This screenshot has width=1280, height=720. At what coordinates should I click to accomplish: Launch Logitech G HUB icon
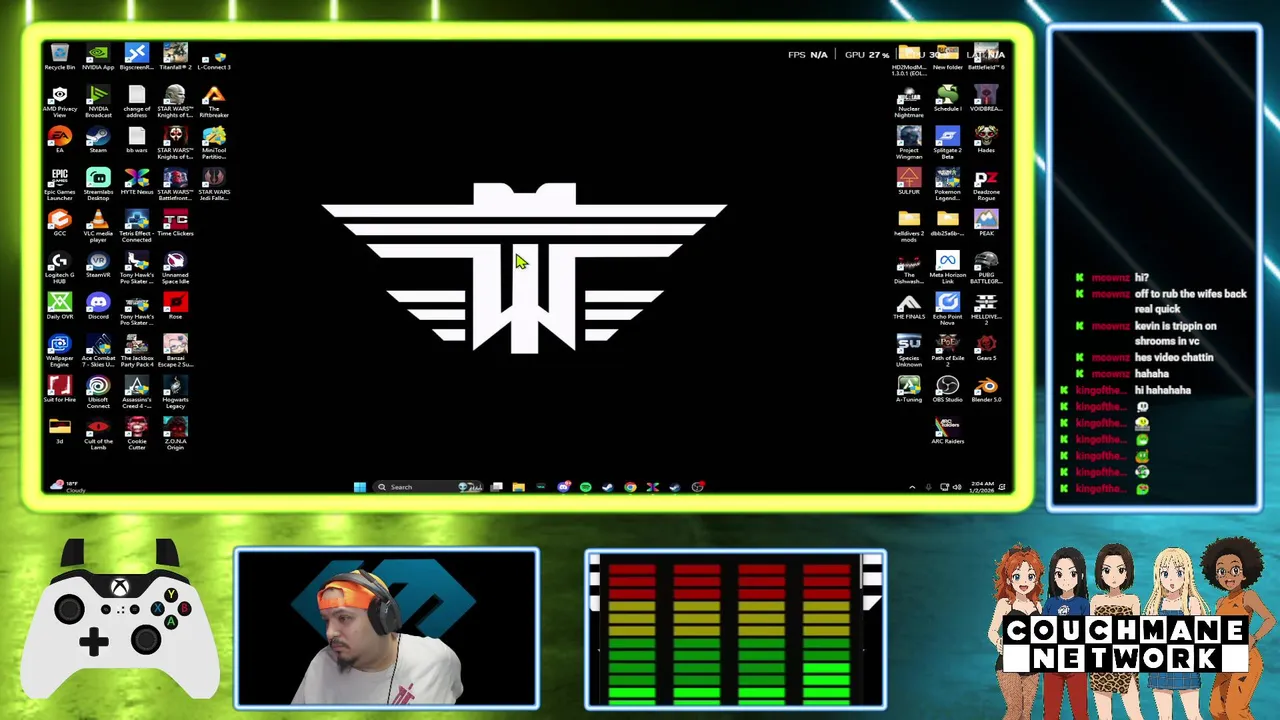(60, 268)
